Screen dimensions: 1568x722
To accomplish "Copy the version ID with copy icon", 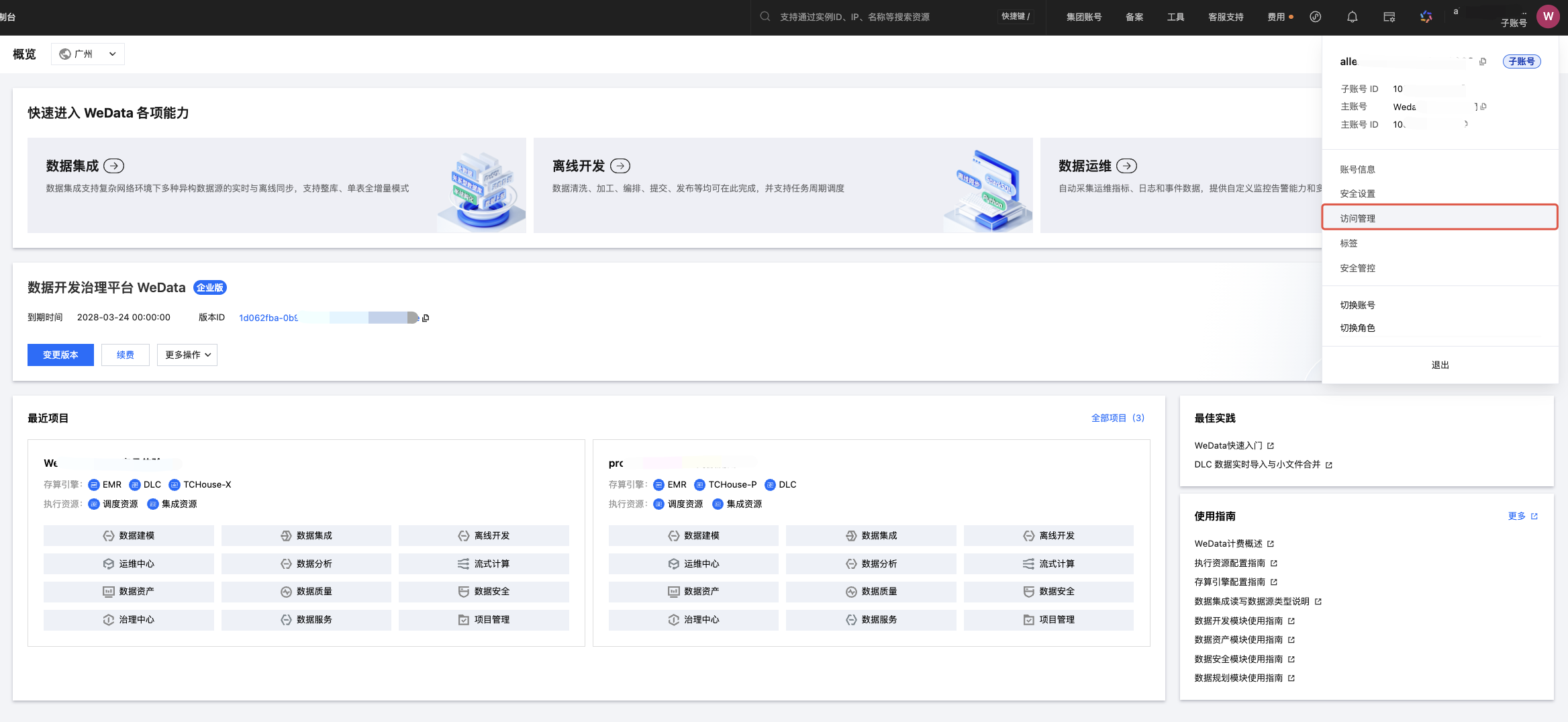I will click(x=426, y=318).
